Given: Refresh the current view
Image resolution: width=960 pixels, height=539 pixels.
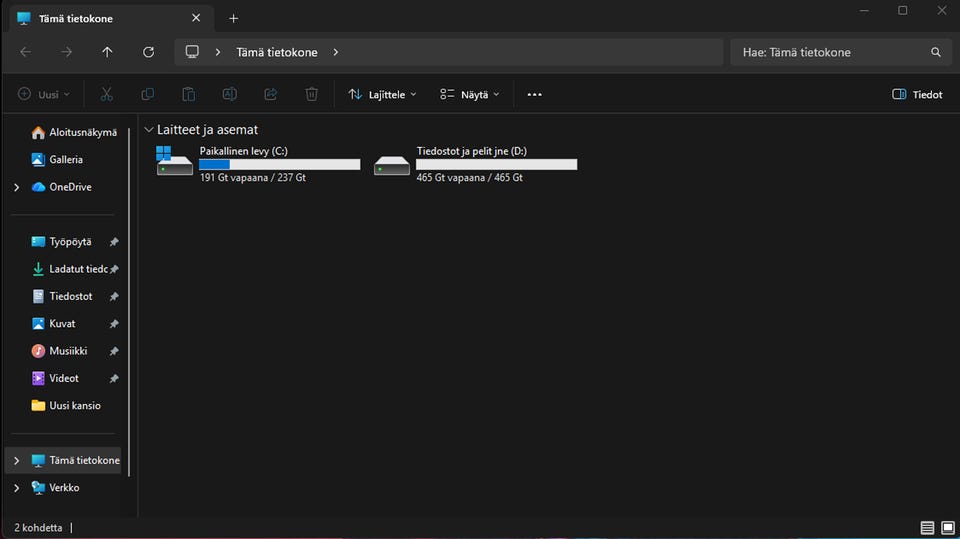Looking at the screenshot, I should (148, 52).
